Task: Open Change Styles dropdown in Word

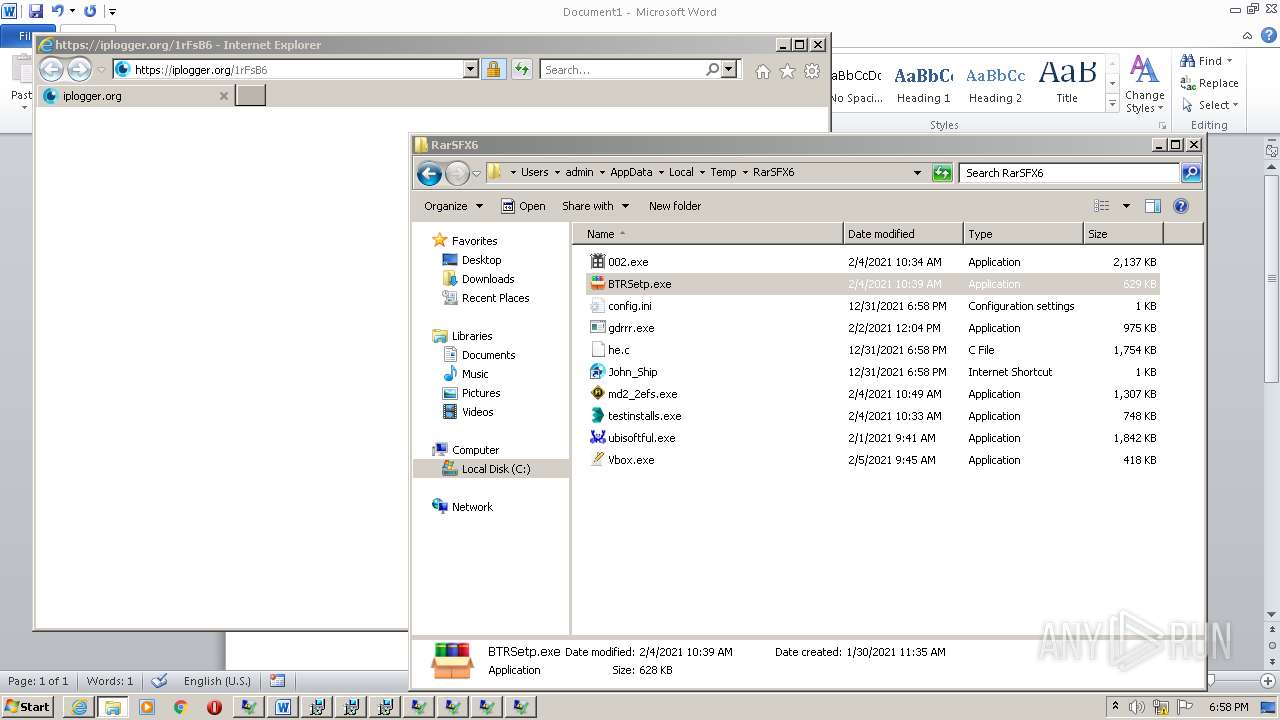Action: coord(1144,85)
